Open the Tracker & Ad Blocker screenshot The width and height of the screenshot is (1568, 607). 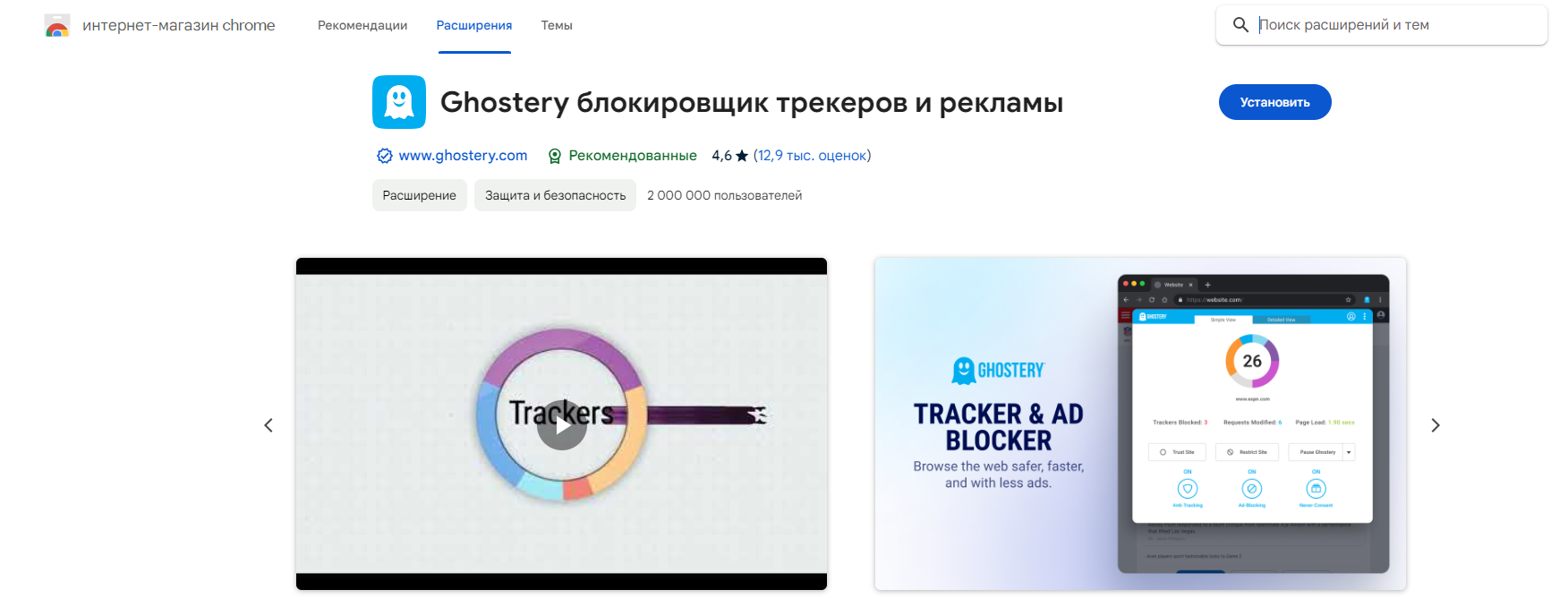click(x=1140, y=423)
